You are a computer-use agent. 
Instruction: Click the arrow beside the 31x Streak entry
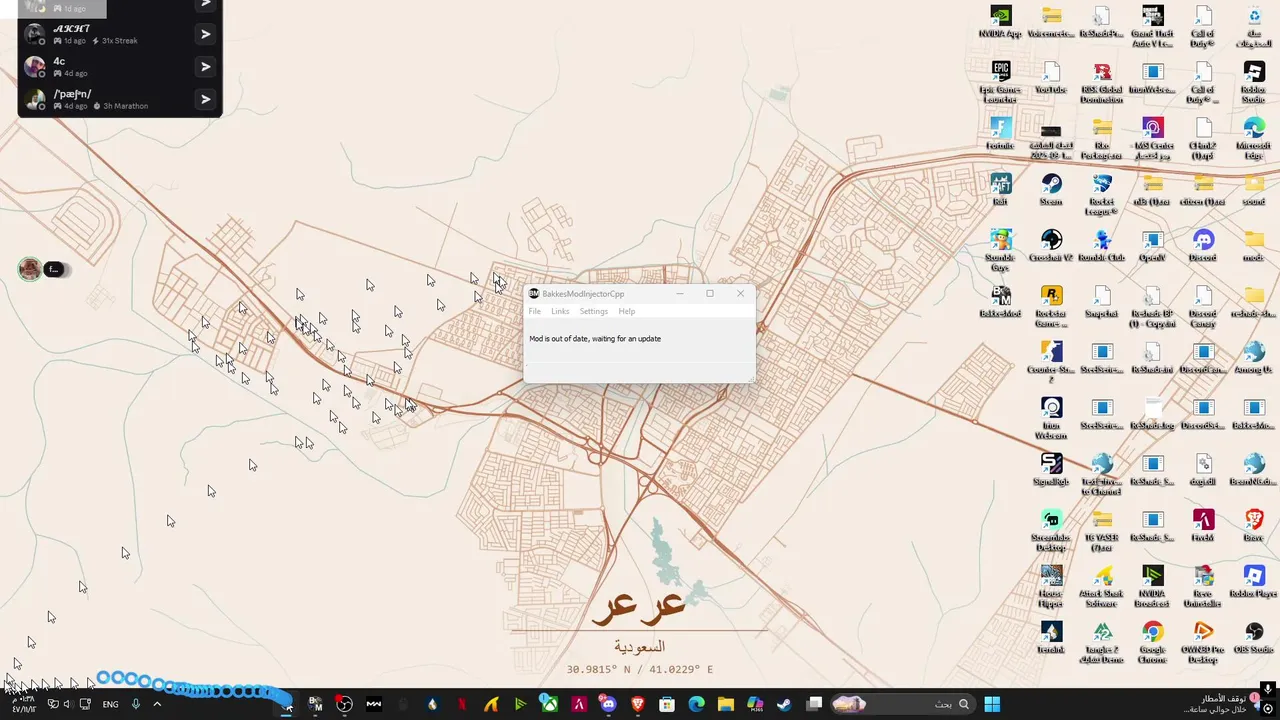pyautogui.click(x=205, y=34)
